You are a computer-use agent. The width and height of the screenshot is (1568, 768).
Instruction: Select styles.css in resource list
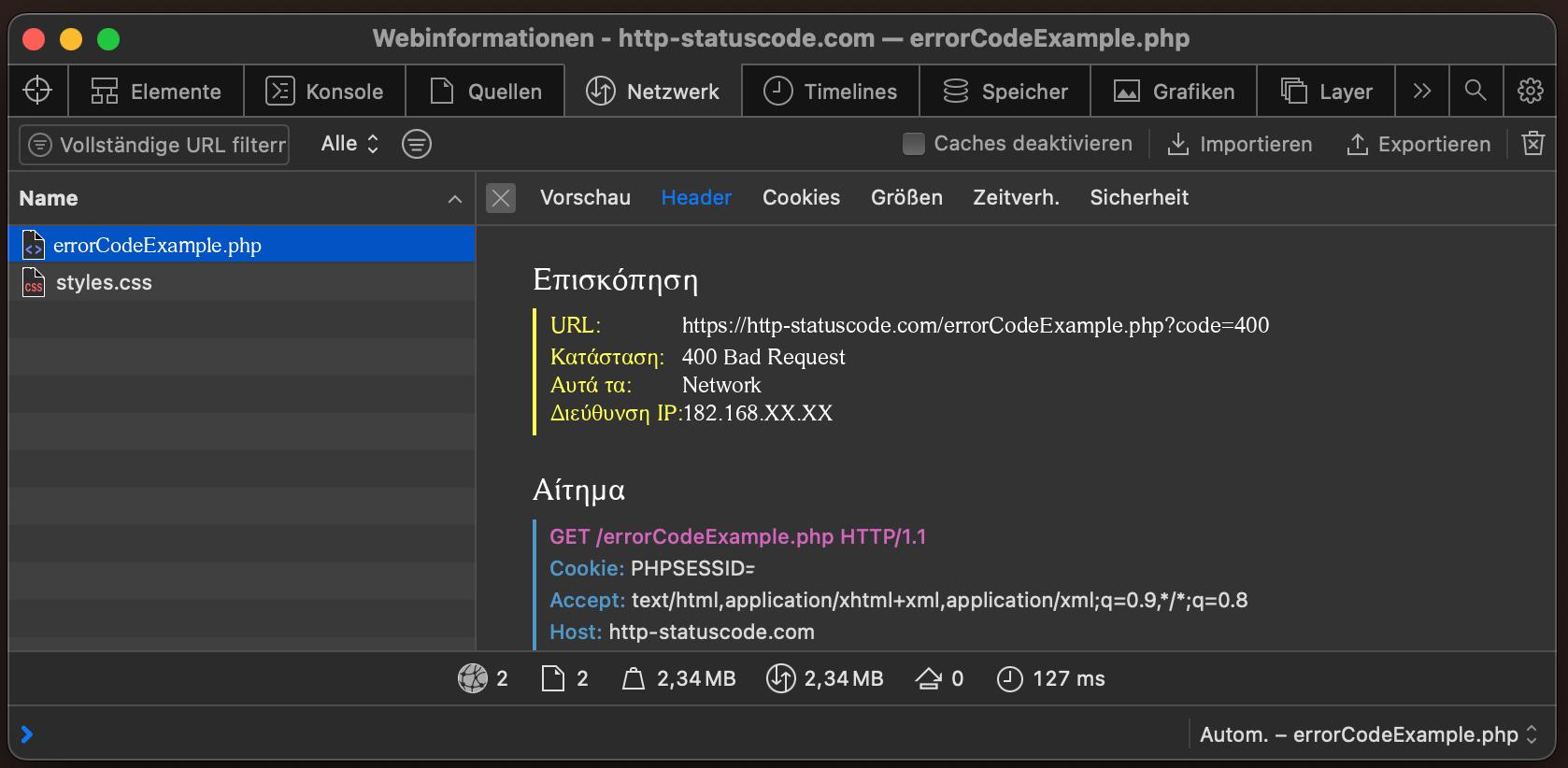[241, 282]
